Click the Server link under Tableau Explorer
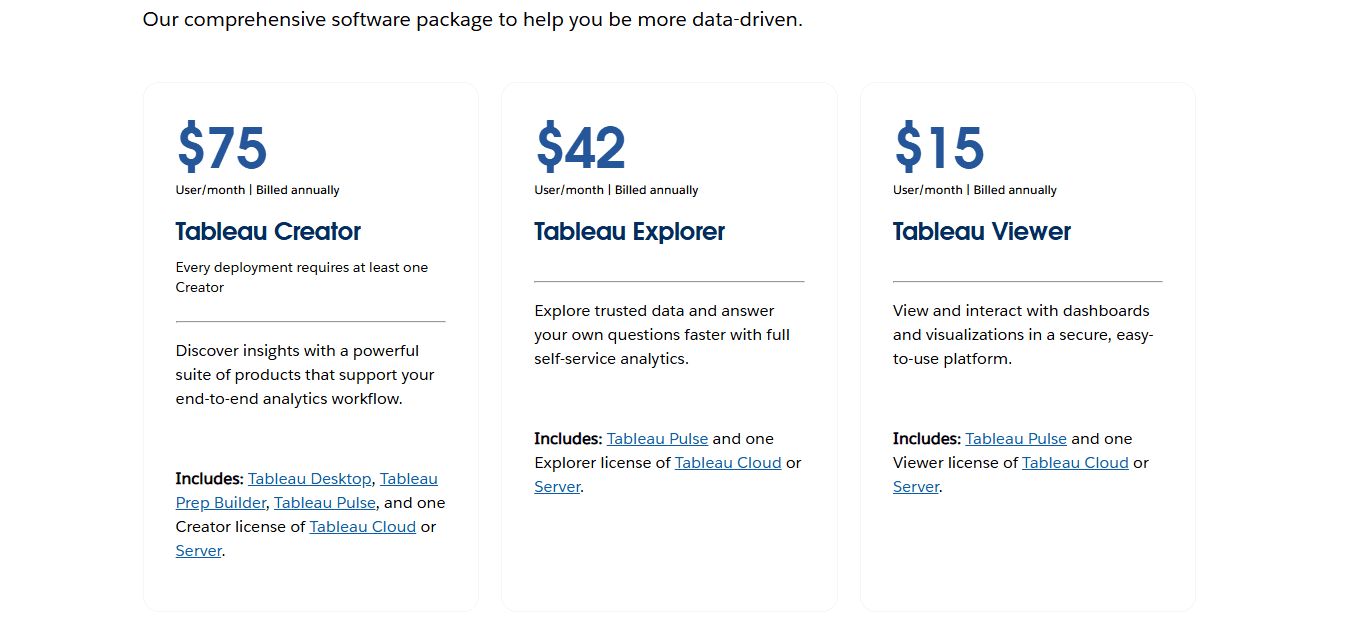Viewport: 1345px width, 637px height. click(x=557, y=486)
